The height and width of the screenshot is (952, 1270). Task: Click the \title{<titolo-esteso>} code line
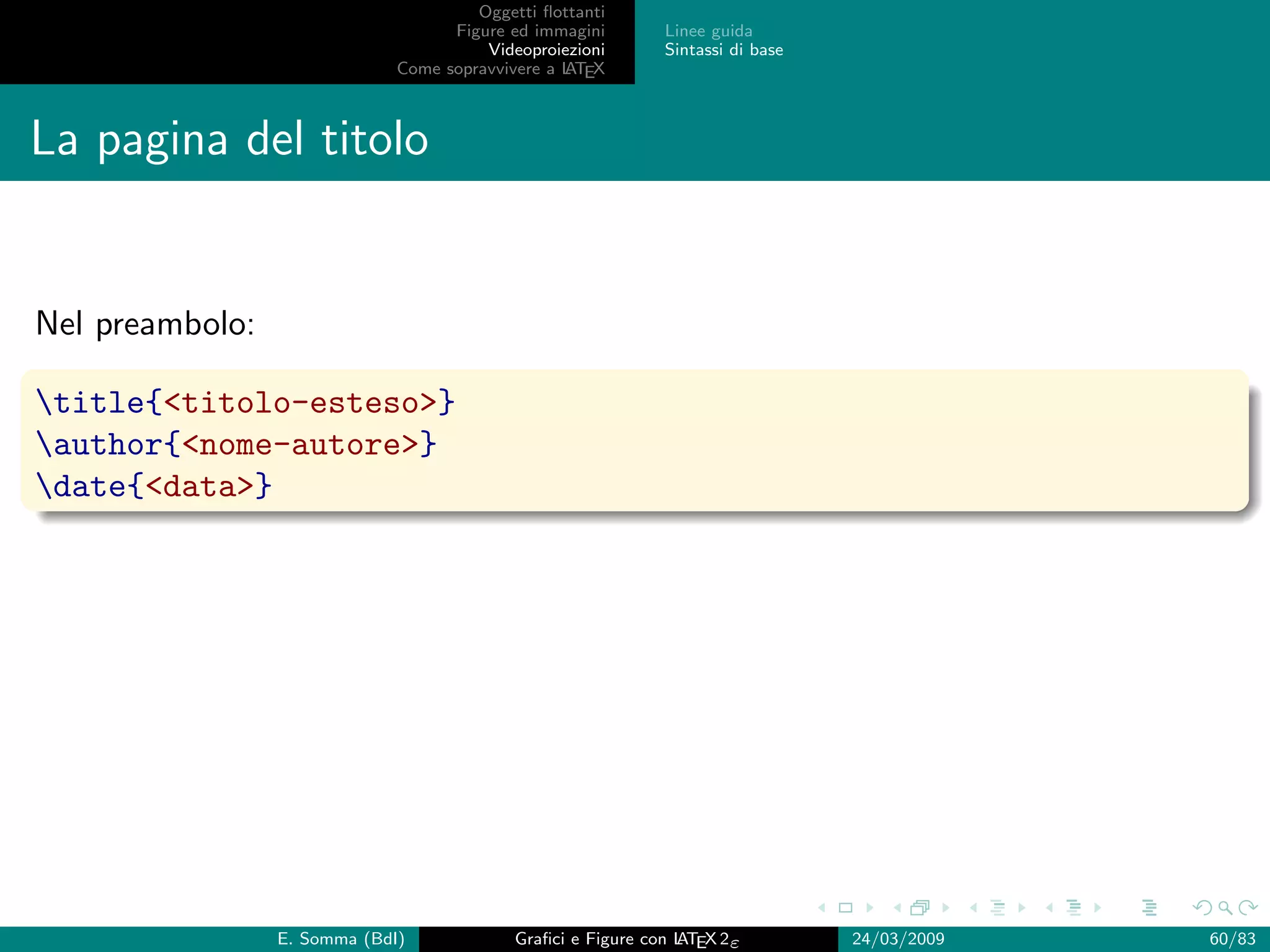pos(246,403)
